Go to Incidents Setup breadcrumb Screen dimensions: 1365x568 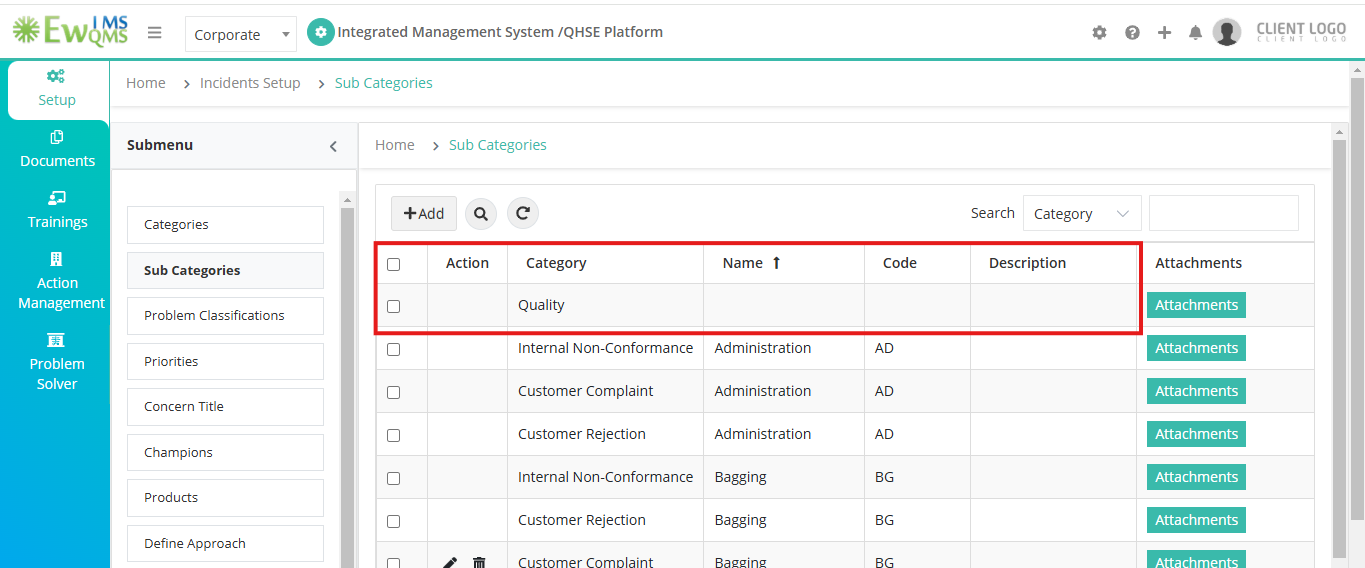click(250, 83)
